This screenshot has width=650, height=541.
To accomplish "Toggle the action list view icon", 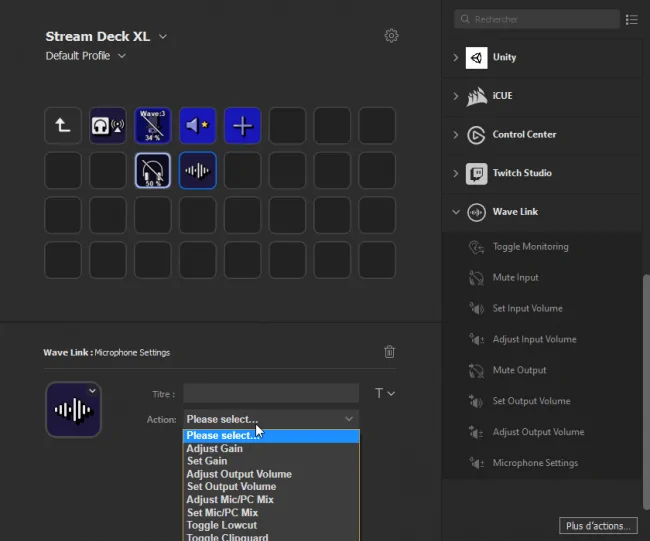I will click(632, 19).
